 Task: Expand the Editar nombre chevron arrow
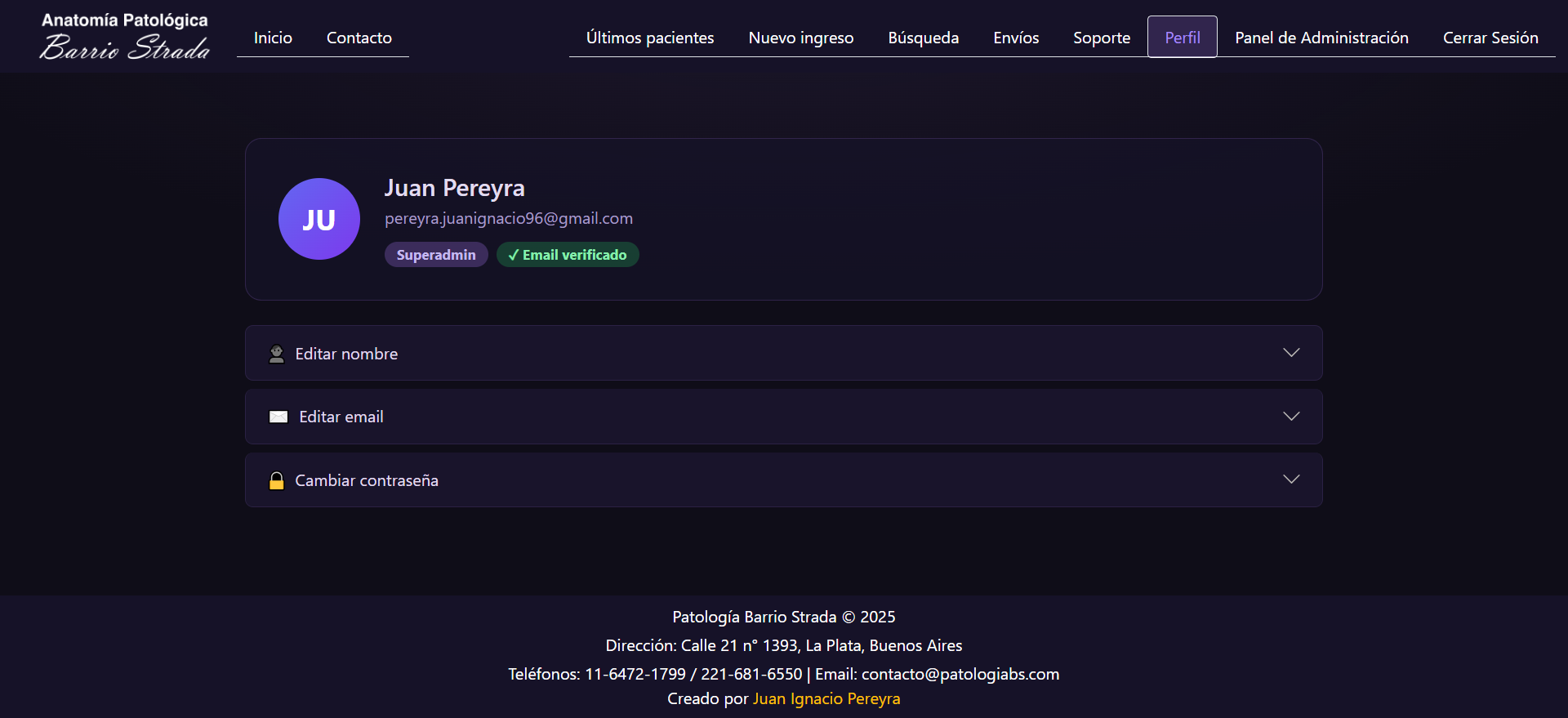click(1290, 353)
